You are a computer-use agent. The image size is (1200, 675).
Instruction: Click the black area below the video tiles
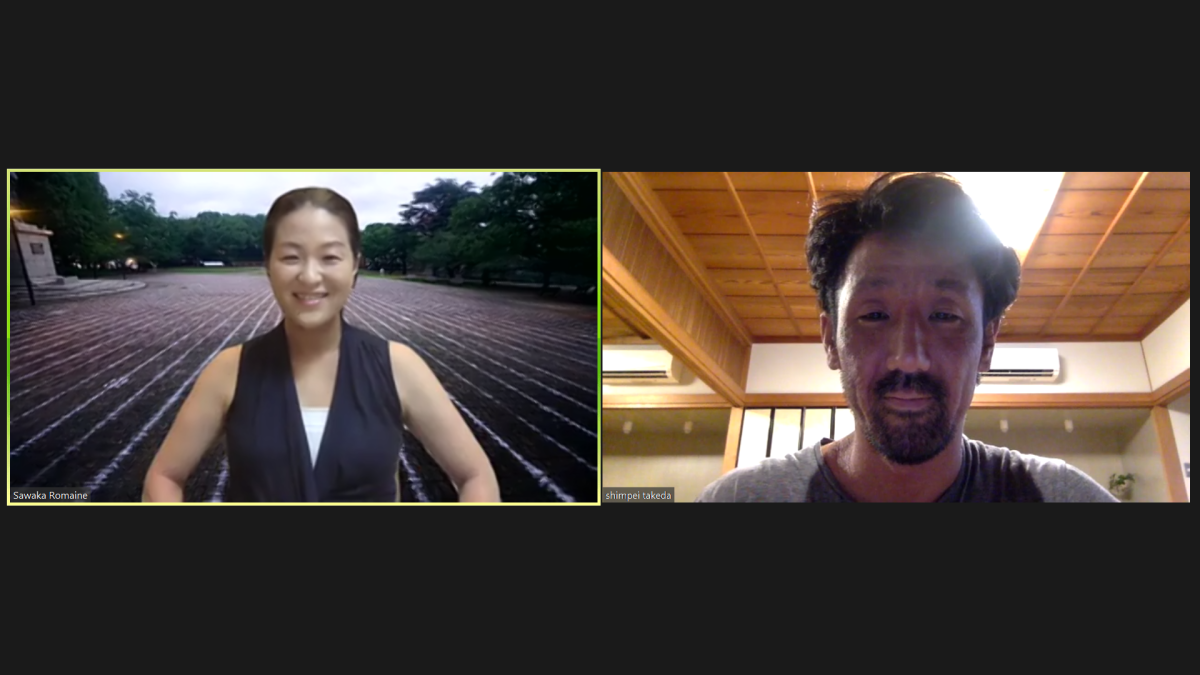(600, 590)
